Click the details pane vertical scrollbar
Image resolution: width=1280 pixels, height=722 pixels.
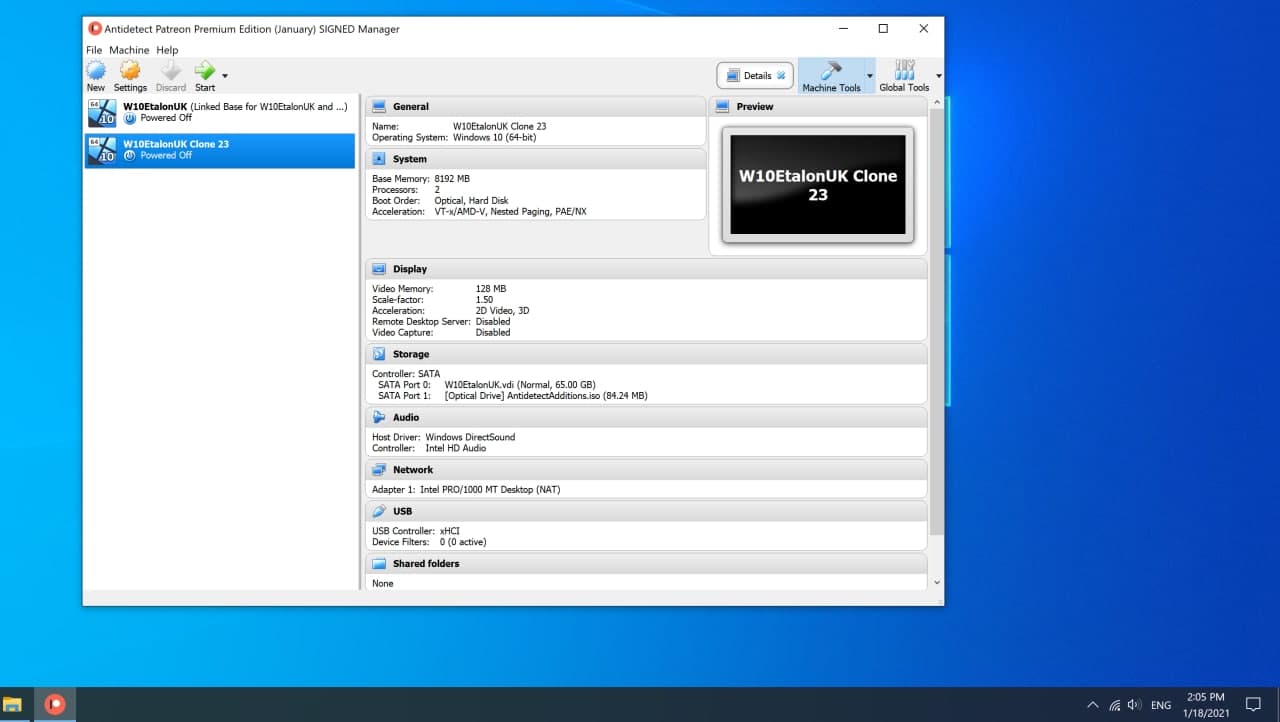click(936, 320)
